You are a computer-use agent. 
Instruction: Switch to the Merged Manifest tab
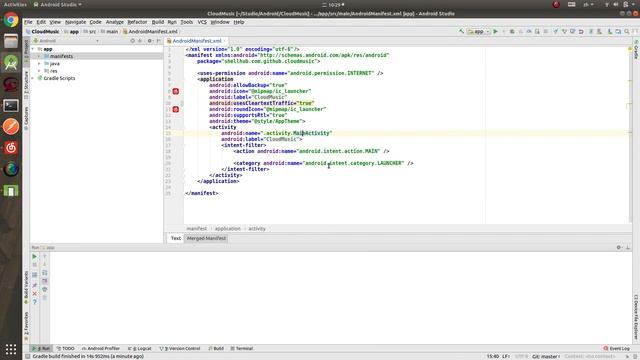pyautogui.click(x=206, y=238)
